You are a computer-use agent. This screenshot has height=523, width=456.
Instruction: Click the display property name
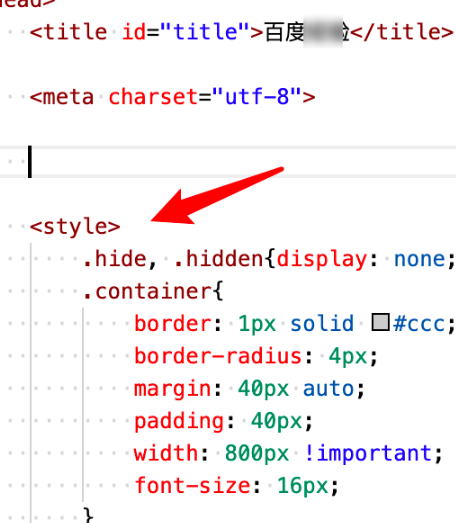[322, 259]
